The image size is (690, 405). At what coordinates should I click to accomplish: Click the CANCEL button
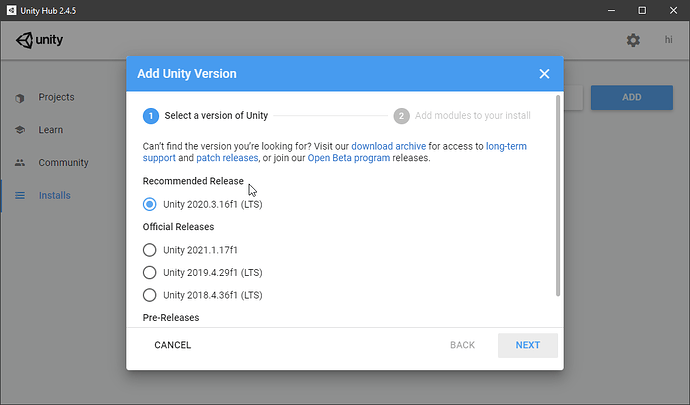[x=172, y=345]
